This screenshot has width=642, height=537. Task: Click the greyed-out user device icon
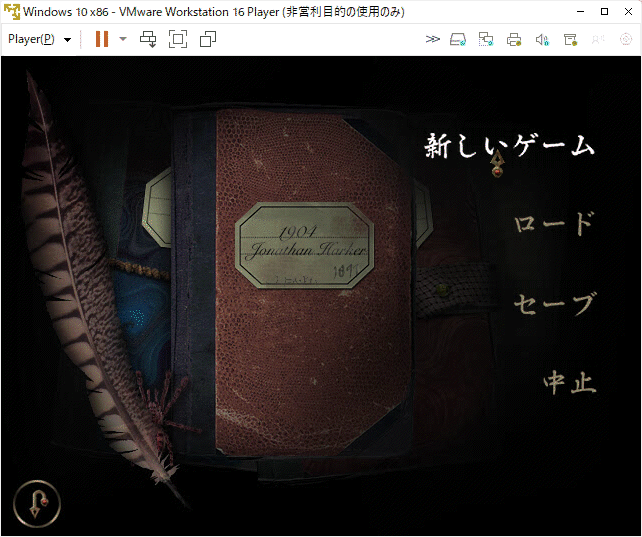pos(598,39)
